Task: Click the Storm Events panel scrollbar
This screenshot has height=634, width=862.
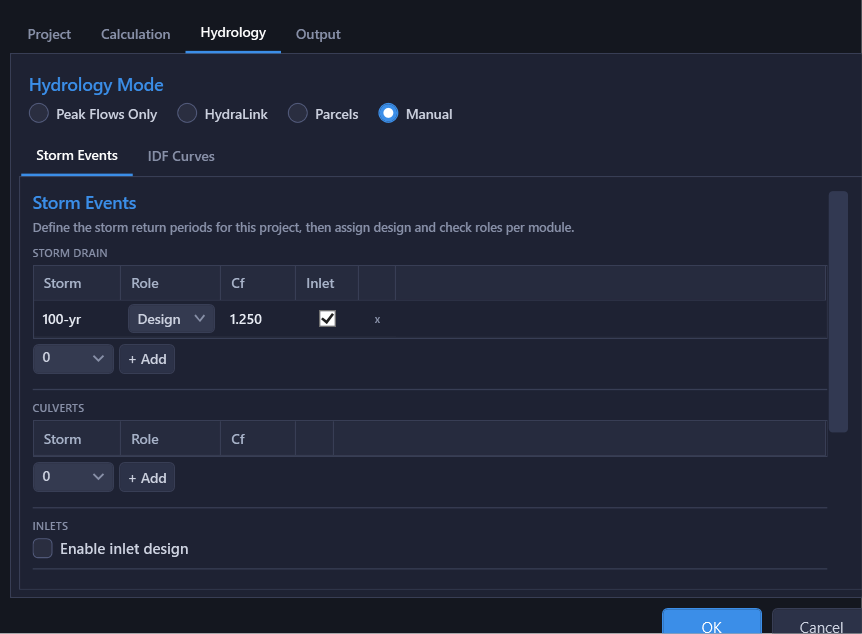Action: pos(838,311)
